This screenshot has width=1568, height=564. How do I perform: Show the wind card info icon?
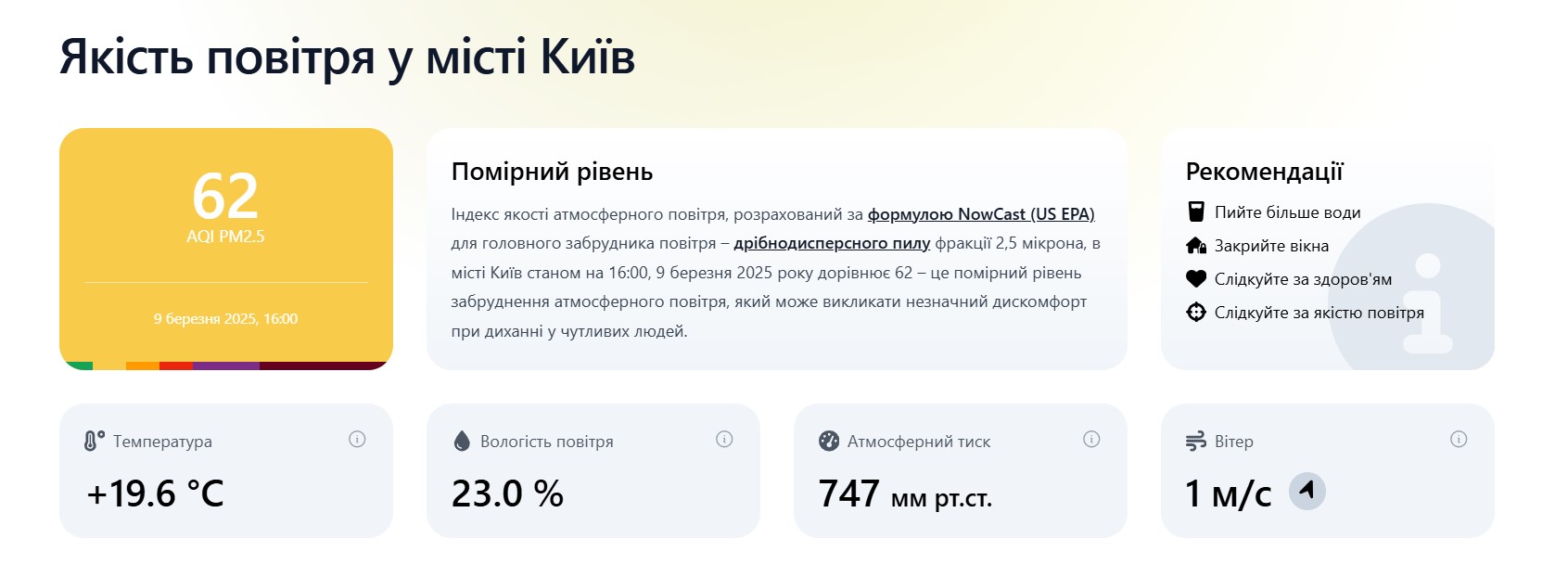coord(1459,440)
